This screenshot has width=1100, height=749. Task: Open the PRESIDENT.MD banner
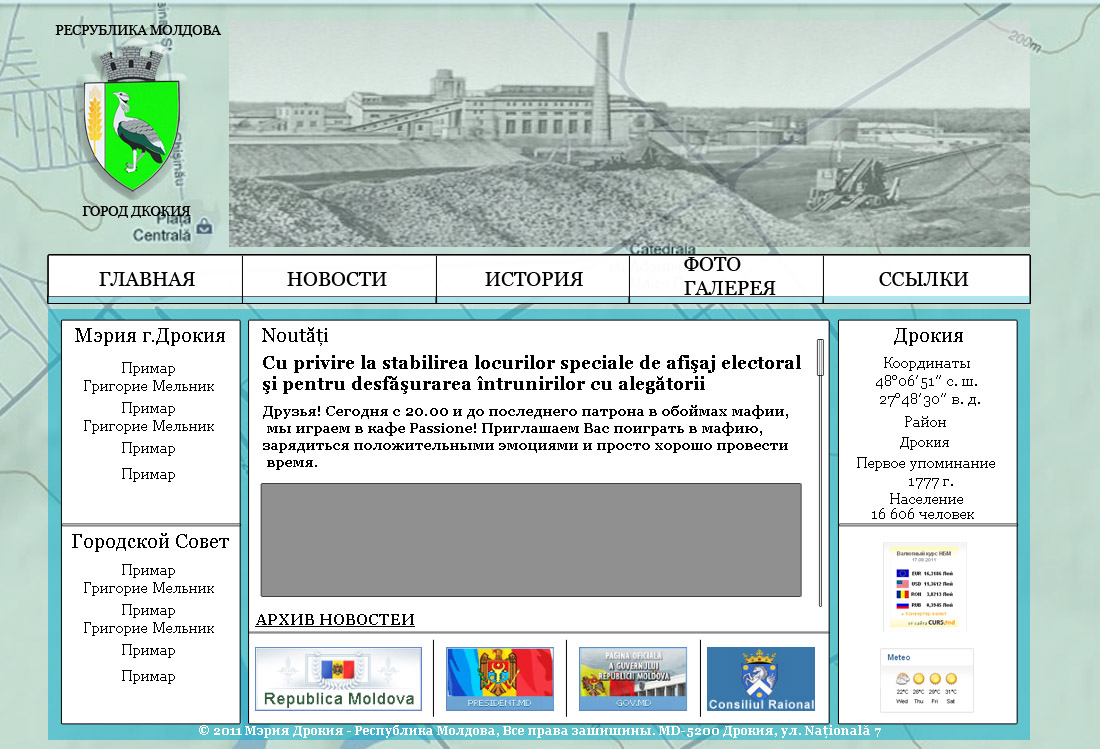coord(499,679)
